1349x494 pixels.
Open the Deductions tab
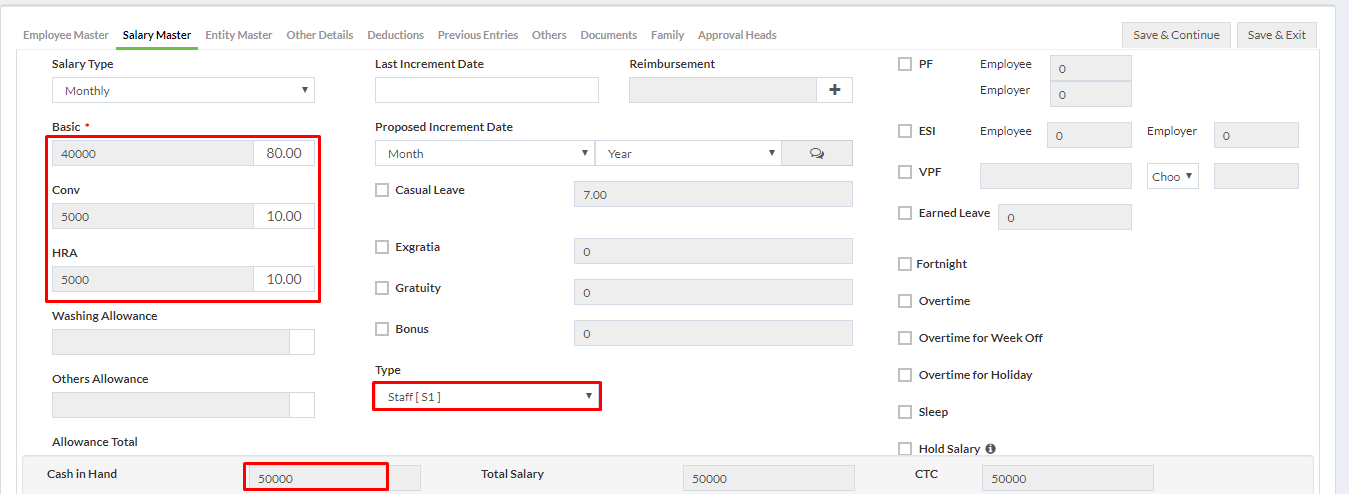[395, 35]
